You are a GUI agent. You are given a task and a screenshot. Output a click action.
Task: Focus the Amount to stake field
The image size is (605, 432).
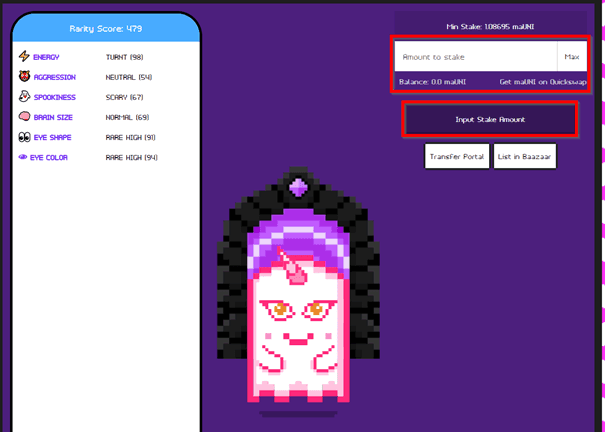click(x=475, y=57)
